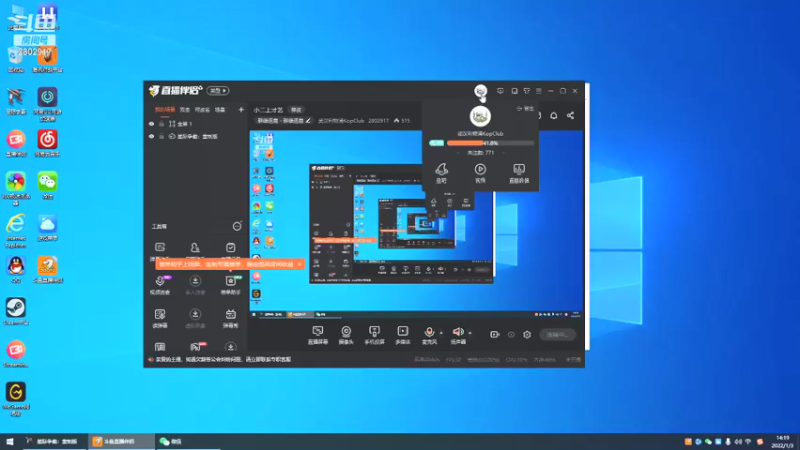Click the large avatar in profile popup
This screenshot has width=800, height=450.
pos(480,116)
